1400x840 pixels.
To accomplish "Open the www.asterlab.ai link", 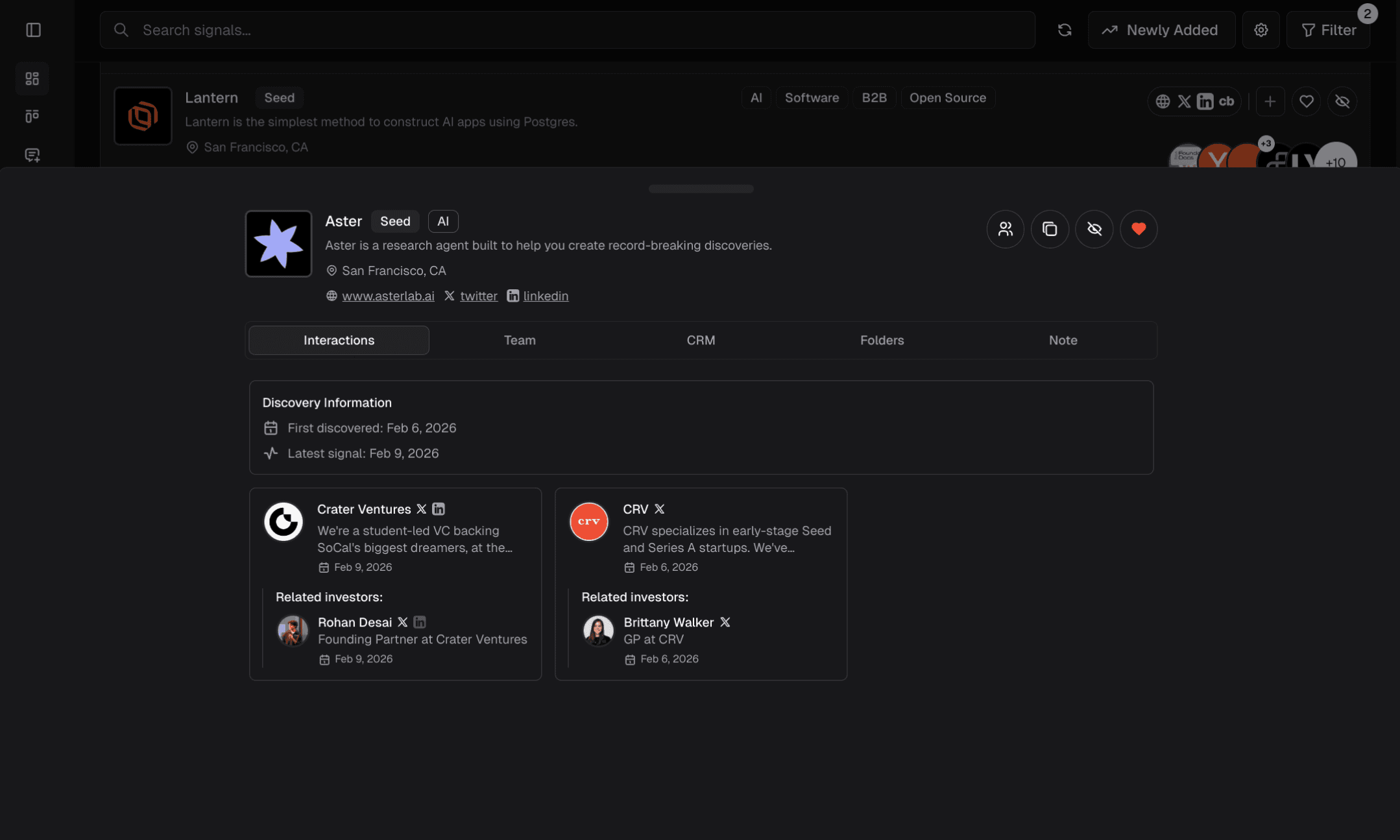I will tap(388, 296).
